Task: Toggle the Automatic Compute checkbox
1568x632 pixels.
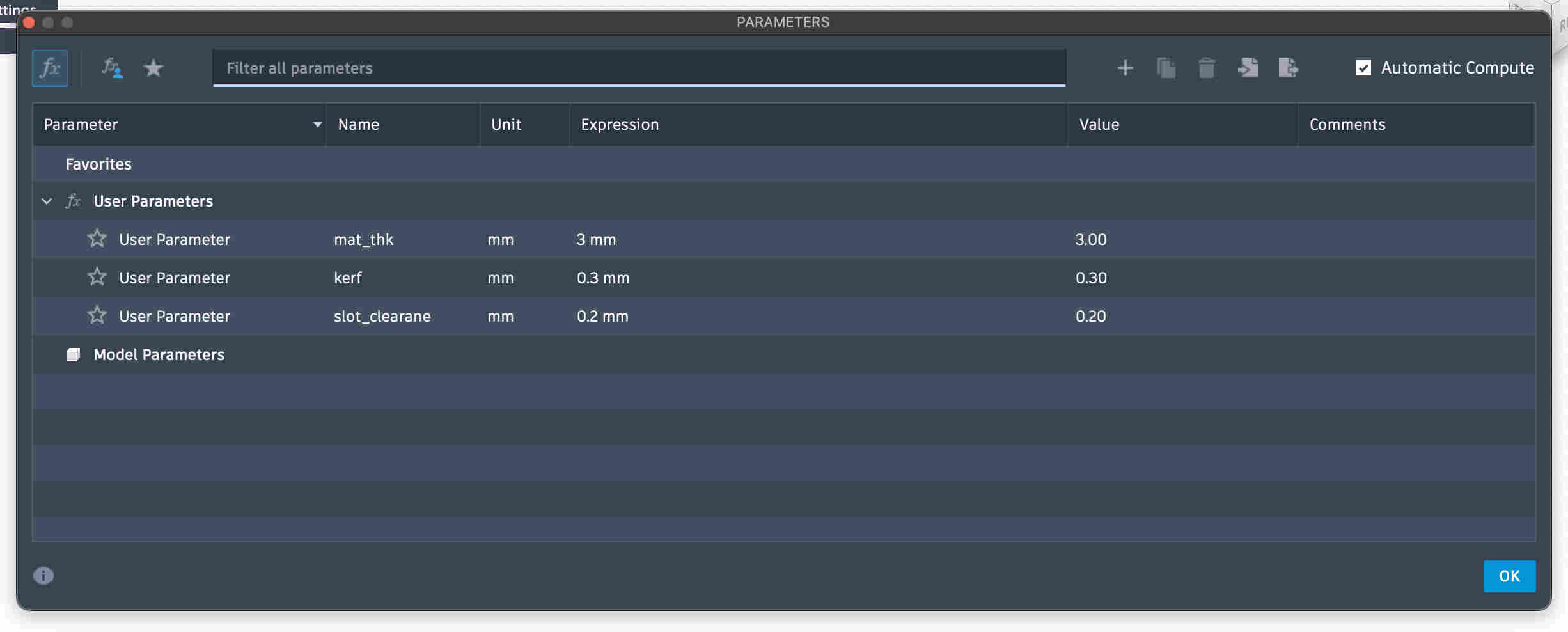Action: tap(1363, 68)
